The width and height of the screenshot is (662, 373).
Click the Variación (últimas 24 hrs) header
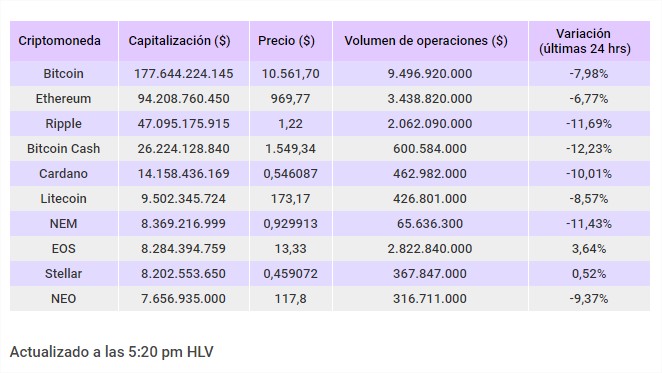tap(585, 41)
